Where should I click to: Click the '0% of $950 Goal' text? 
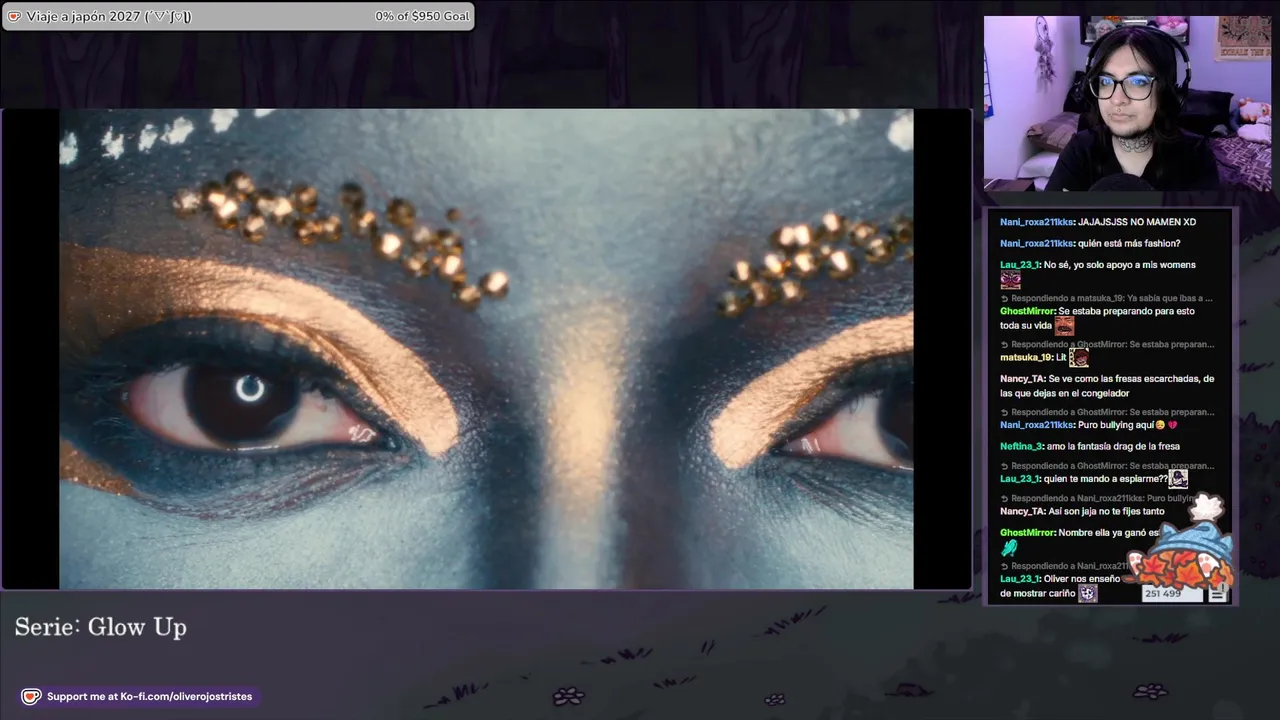point(422,16)
